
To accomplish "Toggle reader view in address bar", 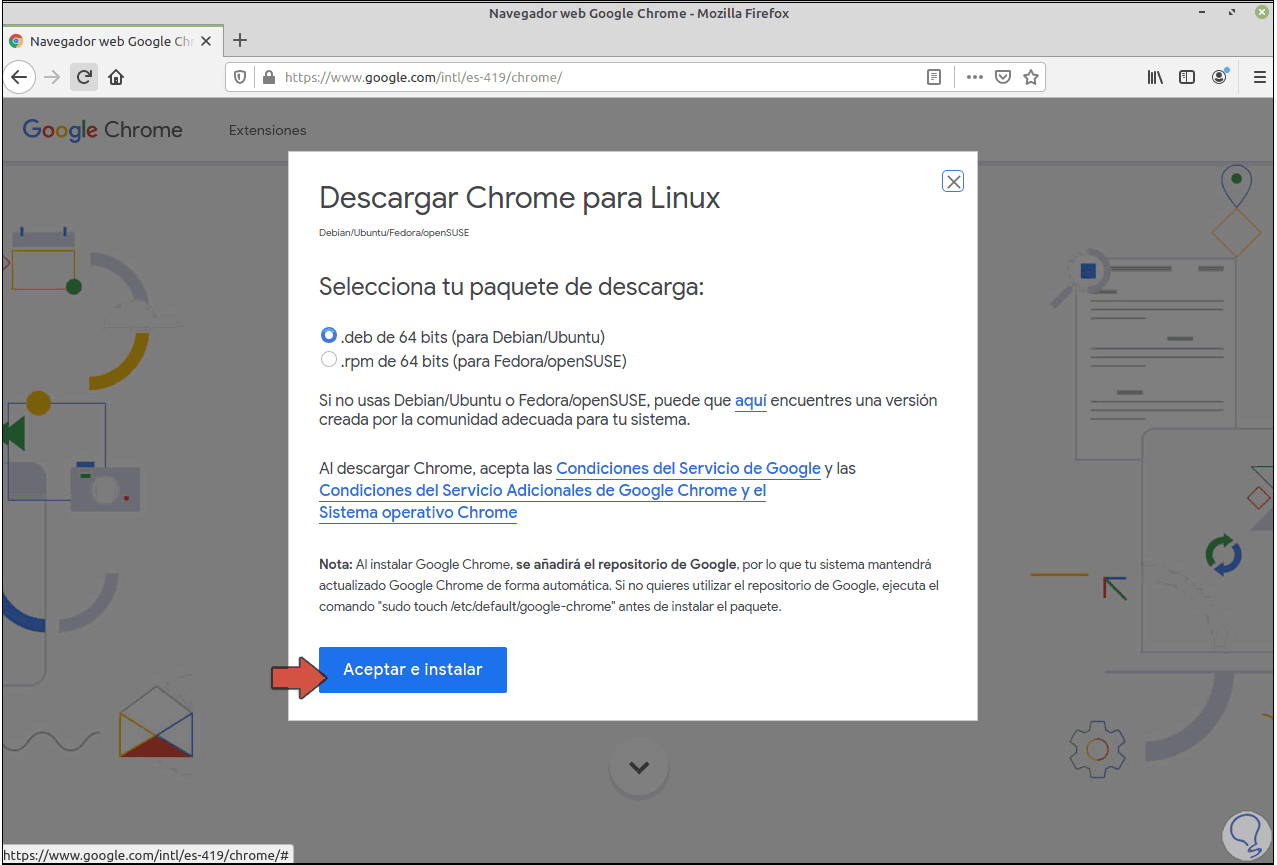I will tap(934, 77).
